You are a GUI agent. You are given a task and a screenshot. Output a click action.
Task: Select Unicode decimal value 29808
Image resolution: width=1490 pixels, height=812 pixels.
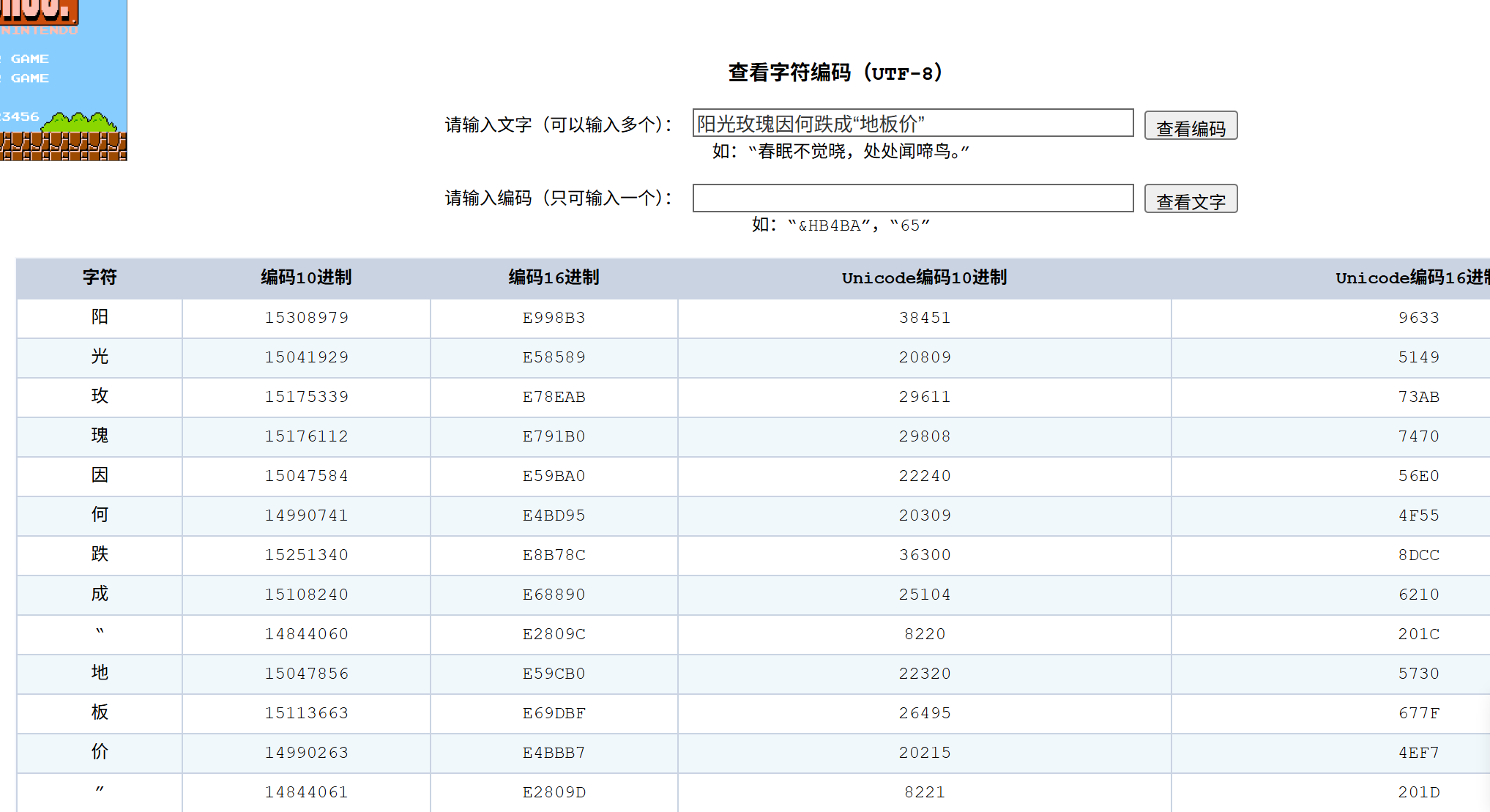point(924,436)
